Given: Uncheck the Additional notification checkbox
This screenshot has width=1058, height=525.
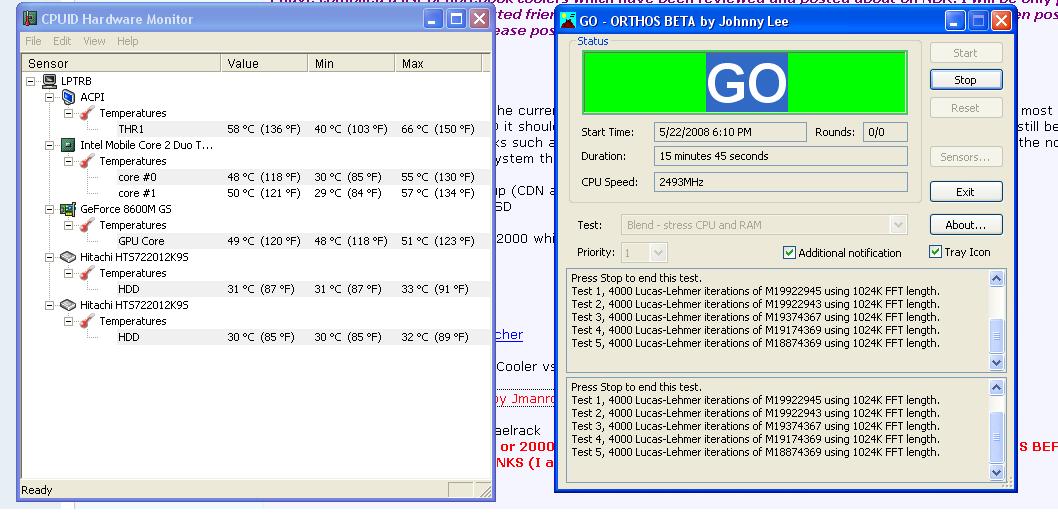Looking at the screenshot, I should [789, 253].
